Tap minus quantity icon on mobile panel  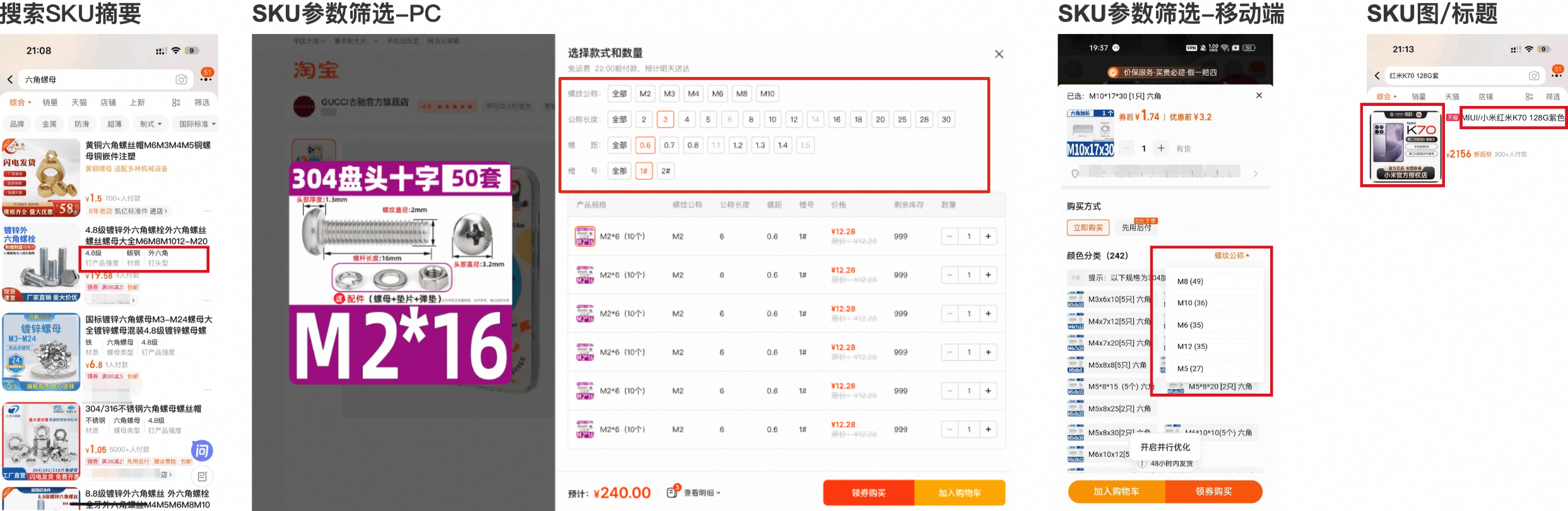click(x=1126, y=148)
